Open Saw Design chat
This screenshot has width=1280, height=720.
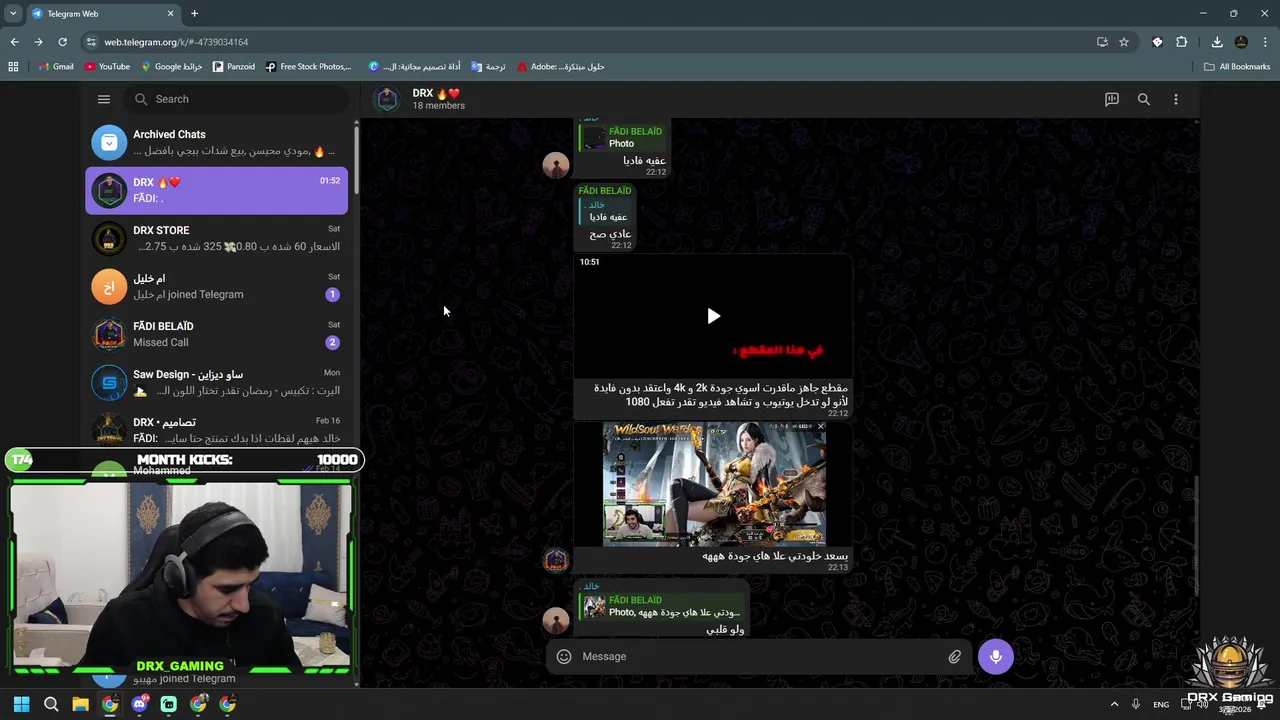click(x=217, y=382)
